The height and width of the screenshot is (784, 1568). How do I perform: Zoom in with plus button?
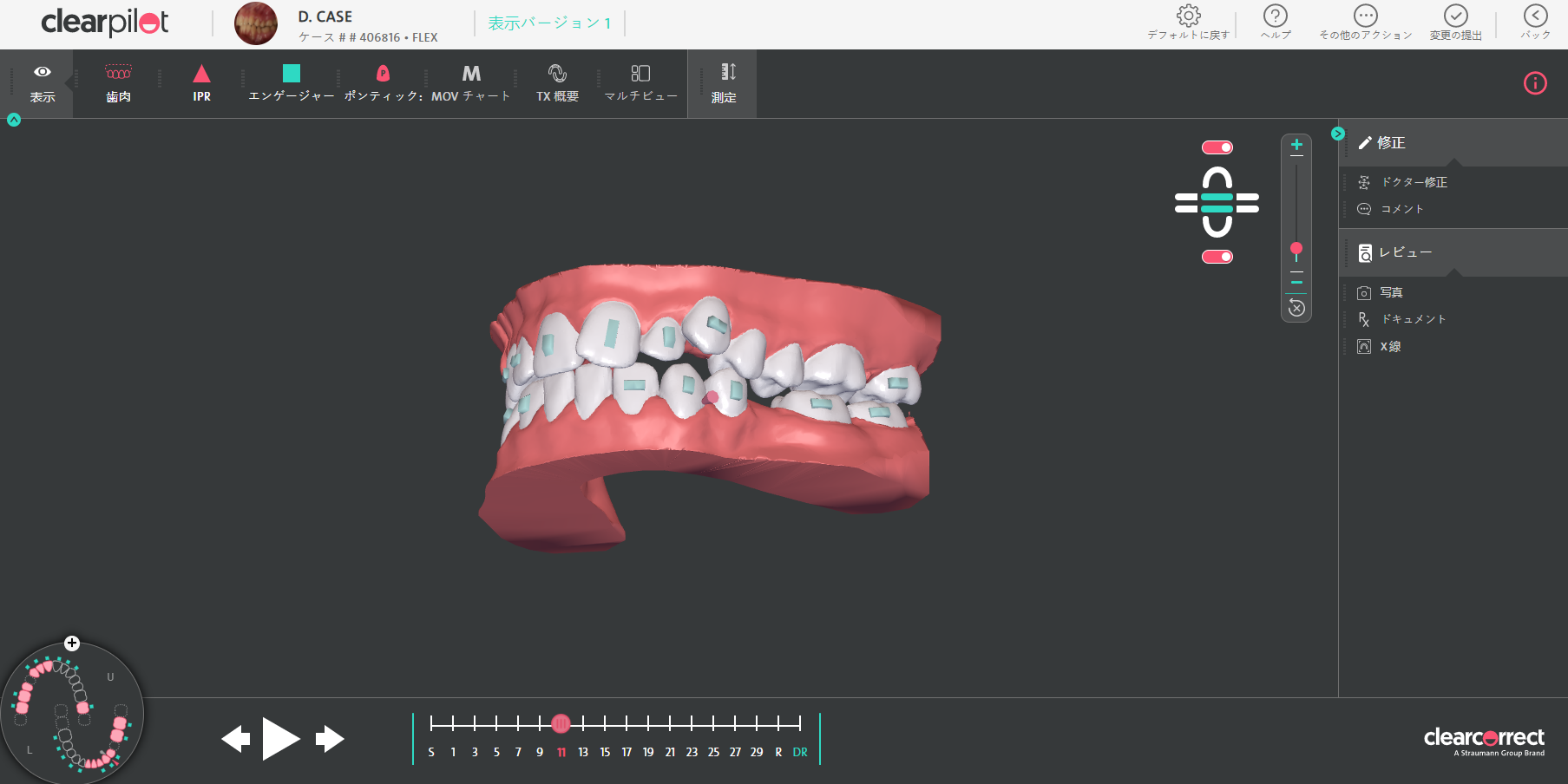(1296, 145)
